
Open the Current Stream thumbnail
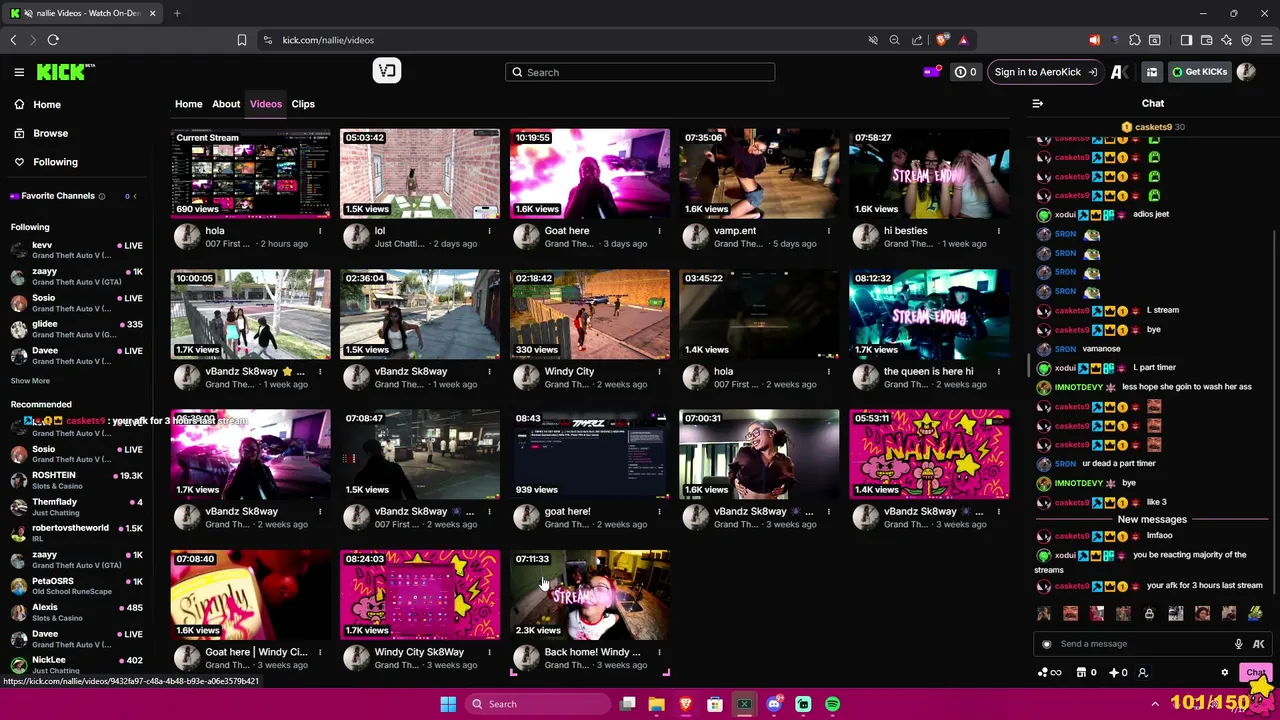pyautogui.click(x=250, y=173)
